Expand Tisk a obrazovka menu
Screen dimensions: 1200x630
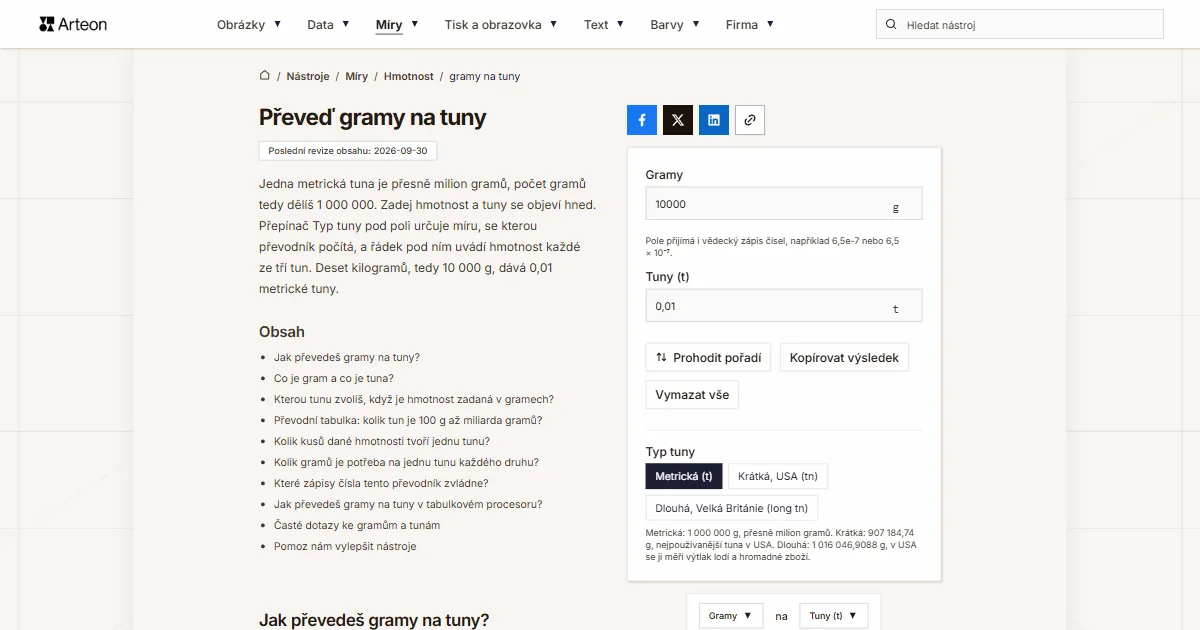click(x=501, y=25)
